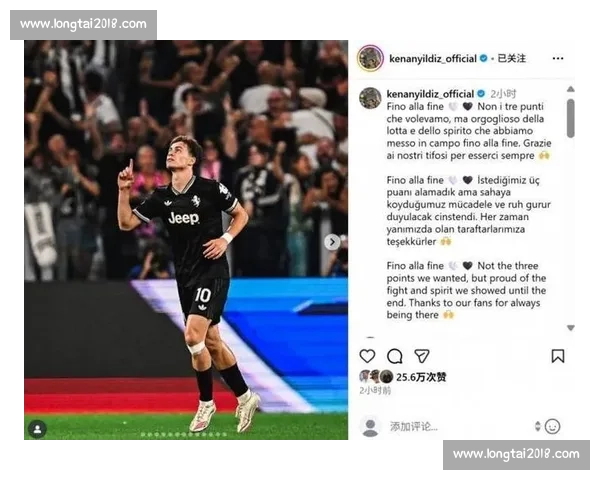This screenshot has height=480, width=600.
Task: Show tagged people on the photo
Action: (x=38, y=429)
